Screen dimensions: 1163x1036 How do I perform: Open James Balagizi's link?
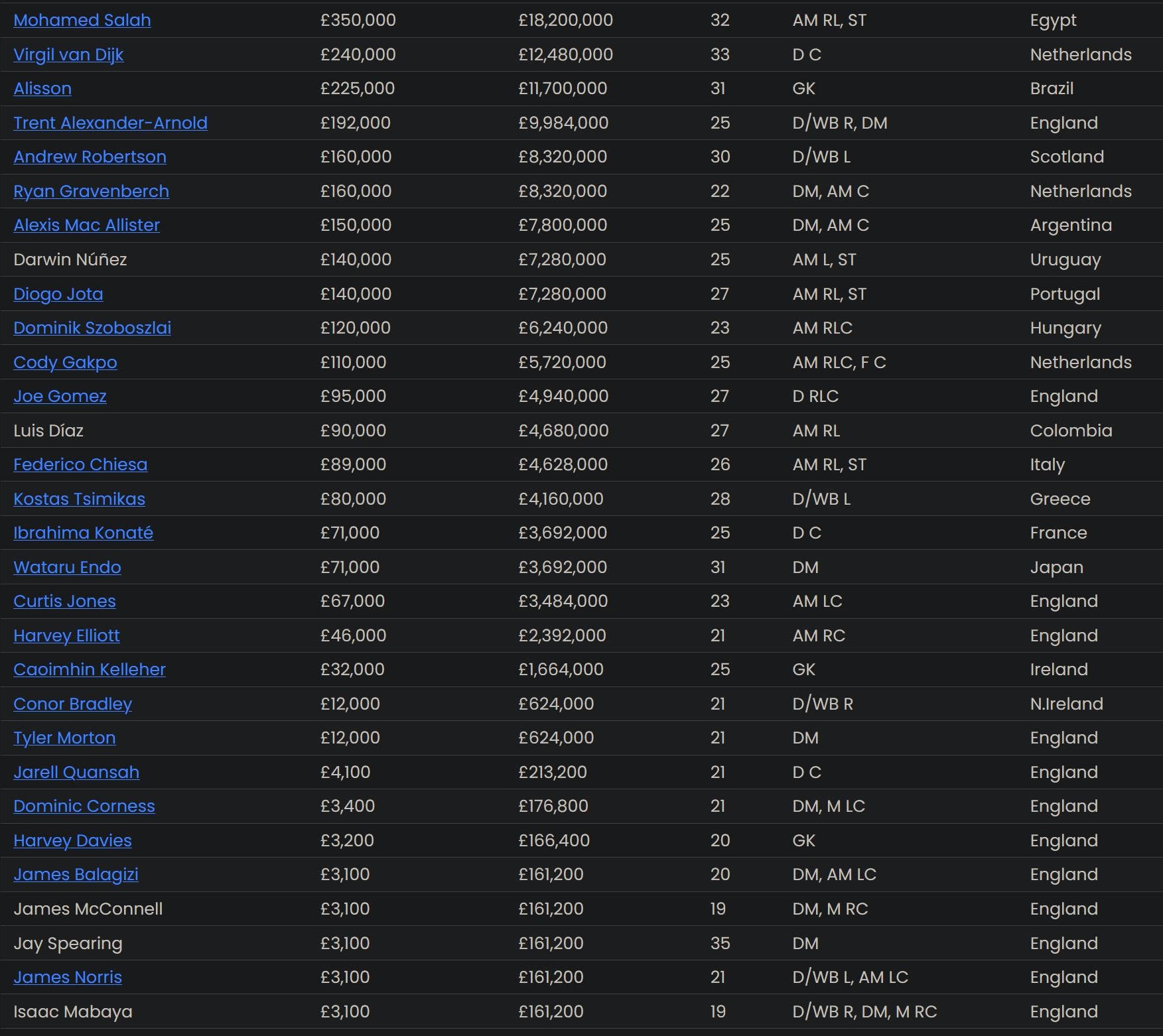pyautogui.click(x=76, y=874)
